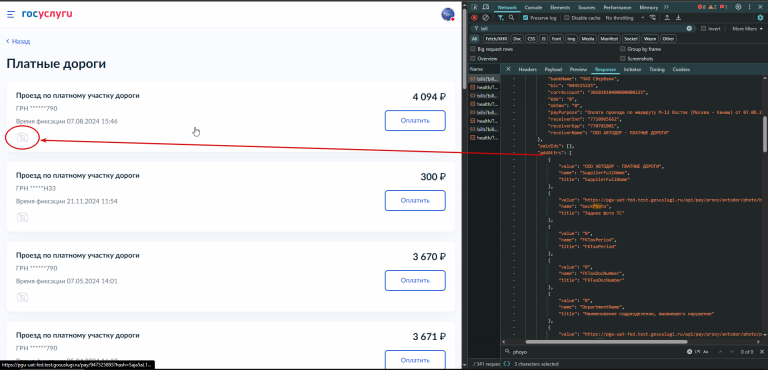Open the More filters dropdown
768x370 pixels.
[x=747, y=29]
